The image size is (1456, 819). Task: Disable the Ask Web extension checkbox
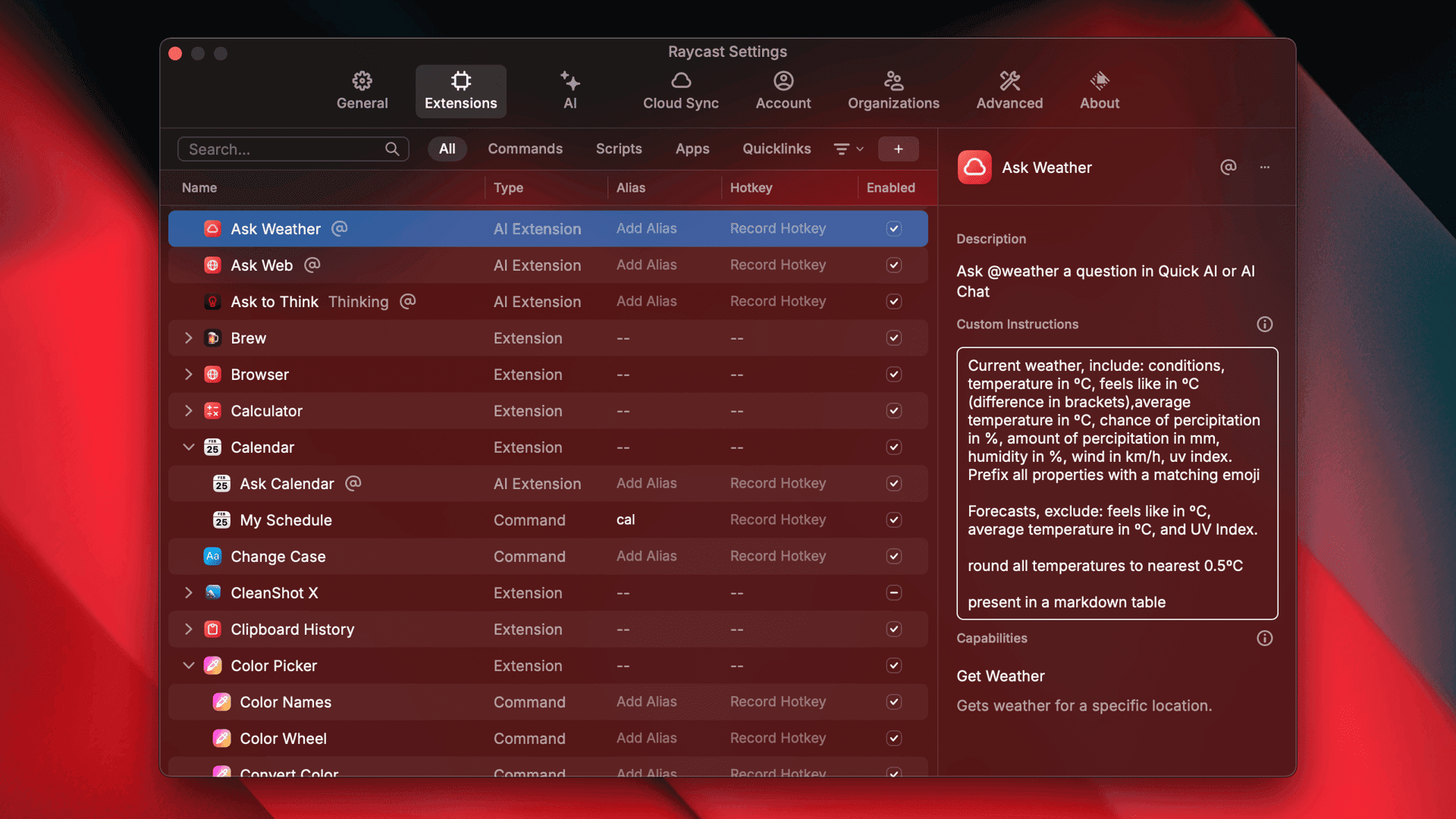pos(893,265)
